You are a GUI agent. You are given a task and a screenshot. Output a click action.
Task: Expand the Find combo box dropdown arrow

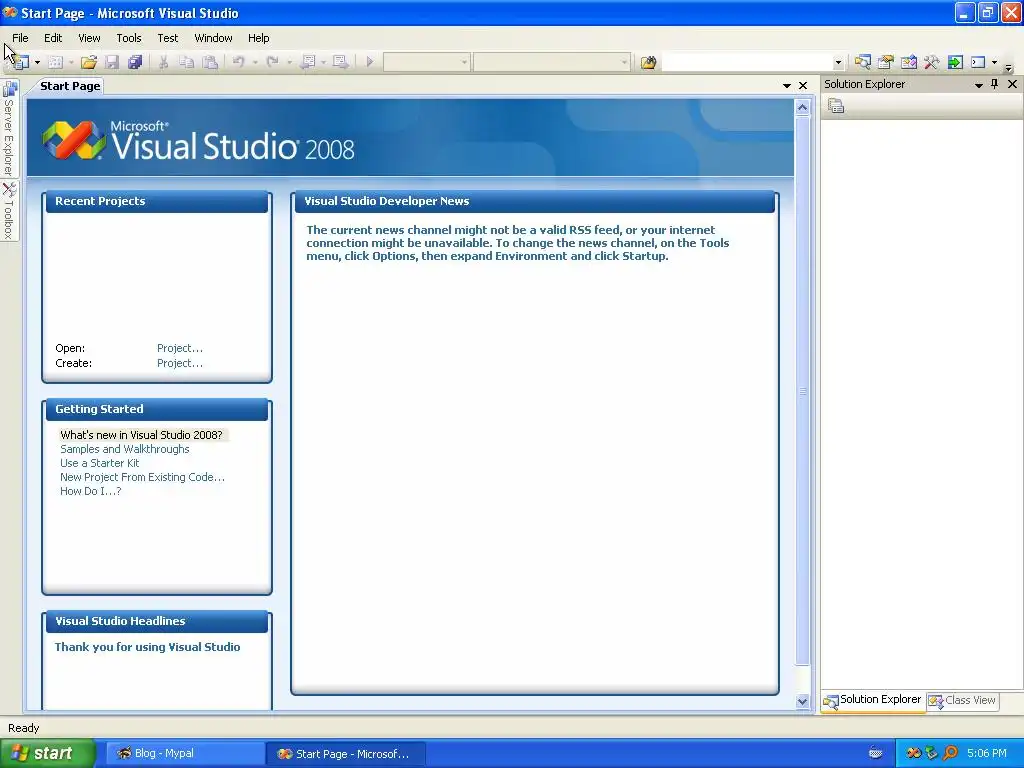[x=839, y=63]
